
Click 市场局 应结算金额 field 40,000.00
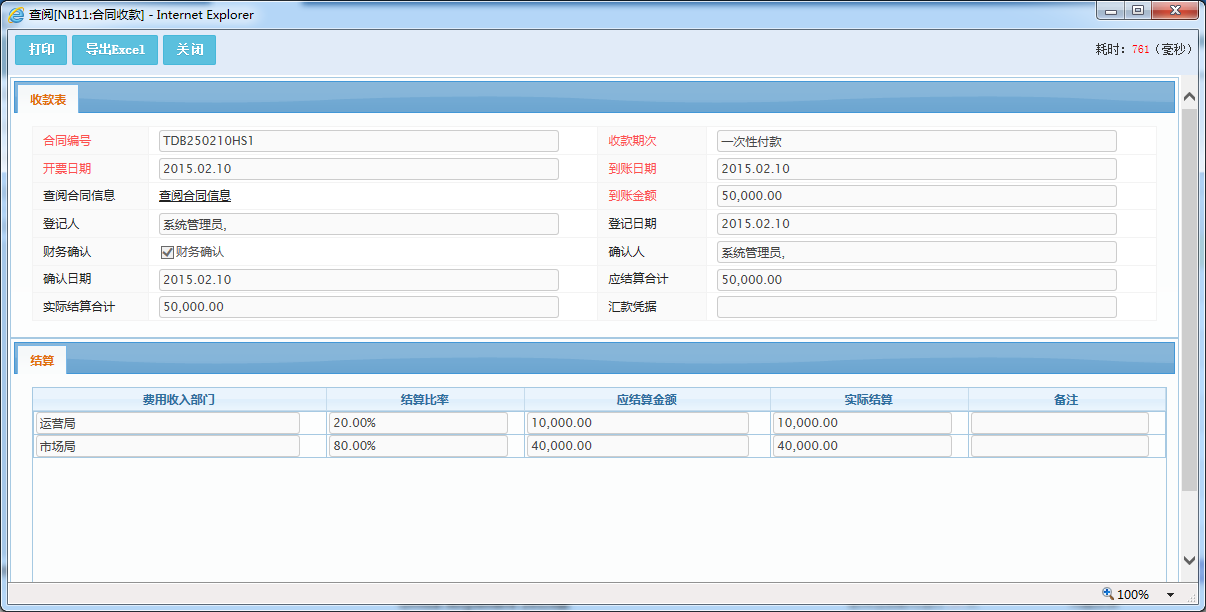638,446
